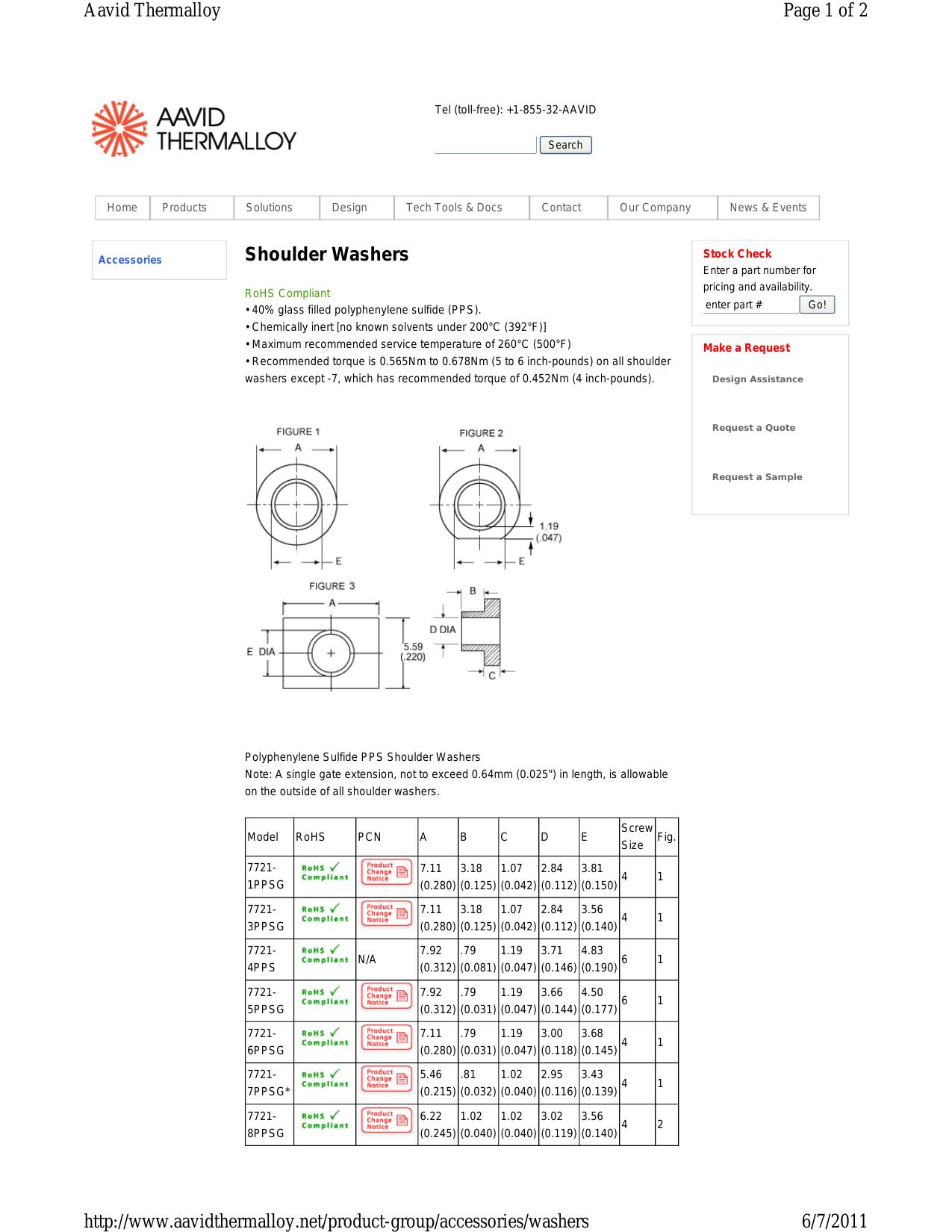The image size is (952, 1232).
Task: Open the Solutions menu
Action: tap(276, 208)
